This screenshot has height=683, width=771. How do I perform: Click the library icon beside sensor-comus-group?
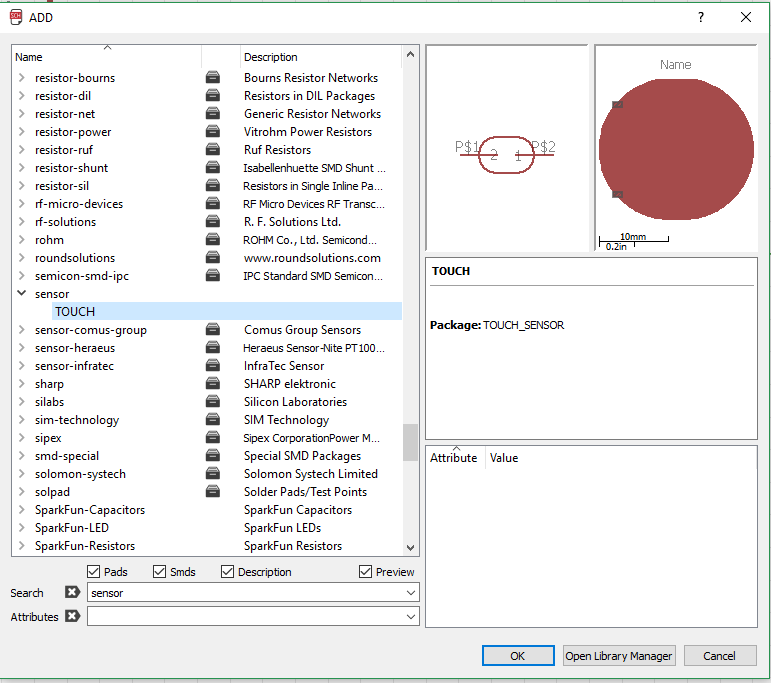(x=212, y=330)
